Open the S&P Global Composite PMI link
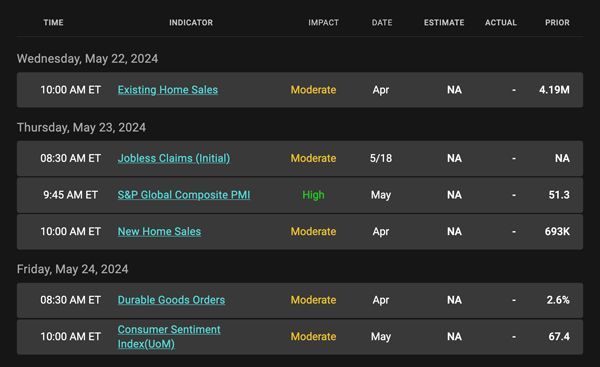Image resolution: width=600 pixels, height=367 pixels. [184, 195]
